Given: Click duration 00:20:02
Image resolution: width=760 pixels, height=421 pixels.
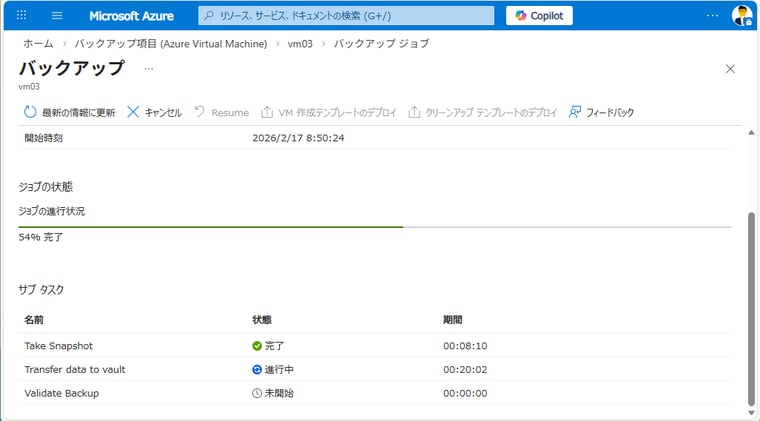Looking at the screenshot, I should [465, 370].
